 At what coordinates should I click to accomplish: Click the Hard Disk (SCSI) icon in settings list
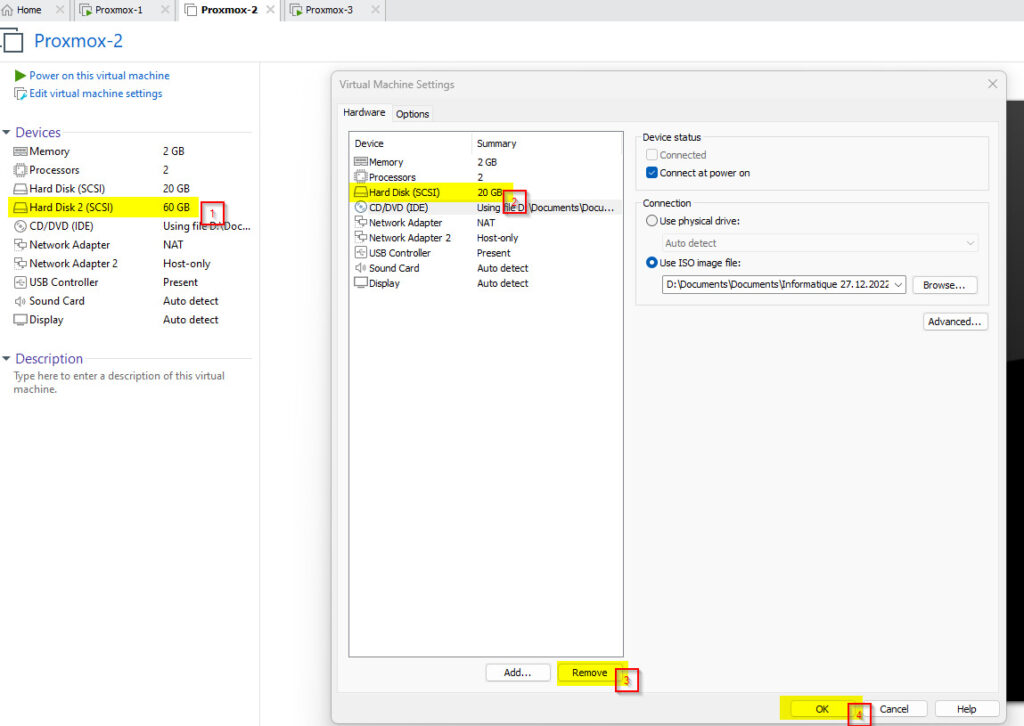coord(360,192)
